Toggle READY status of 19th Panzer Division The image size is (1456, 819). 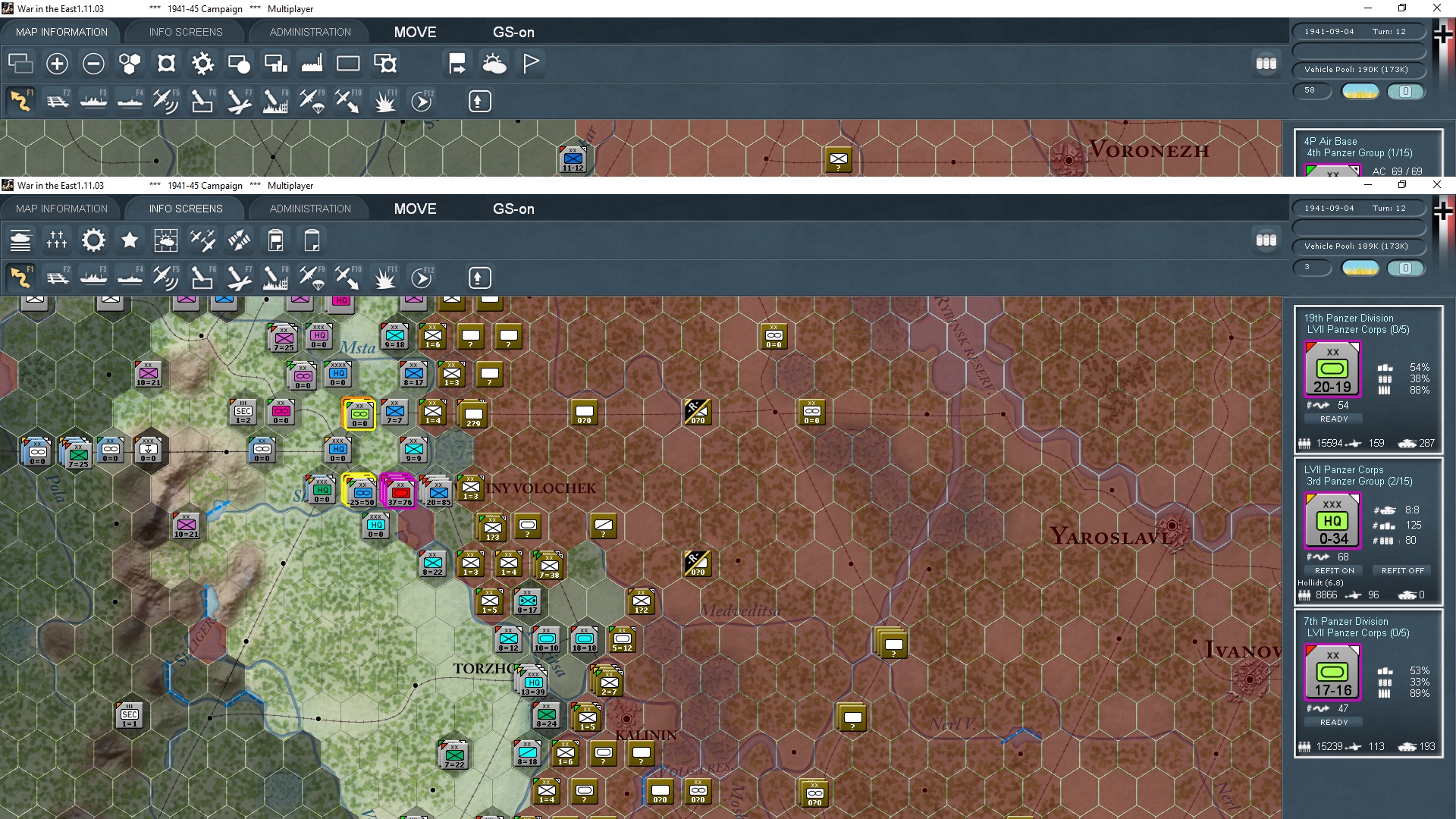(x=1334, y=419)
